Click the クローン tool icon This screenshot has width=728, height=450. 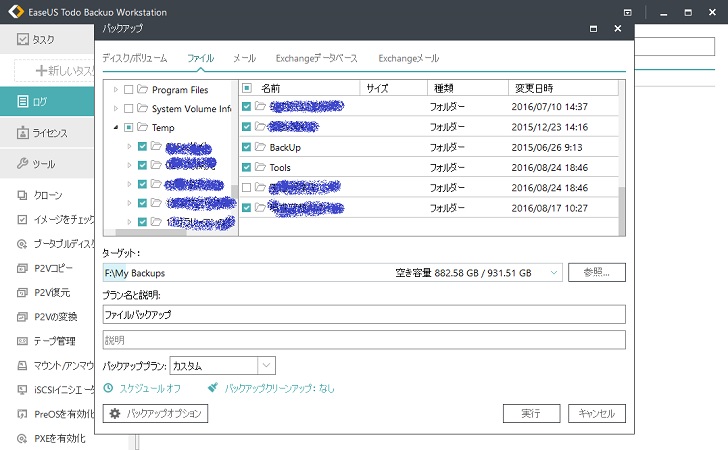click(x=22, y=195)
